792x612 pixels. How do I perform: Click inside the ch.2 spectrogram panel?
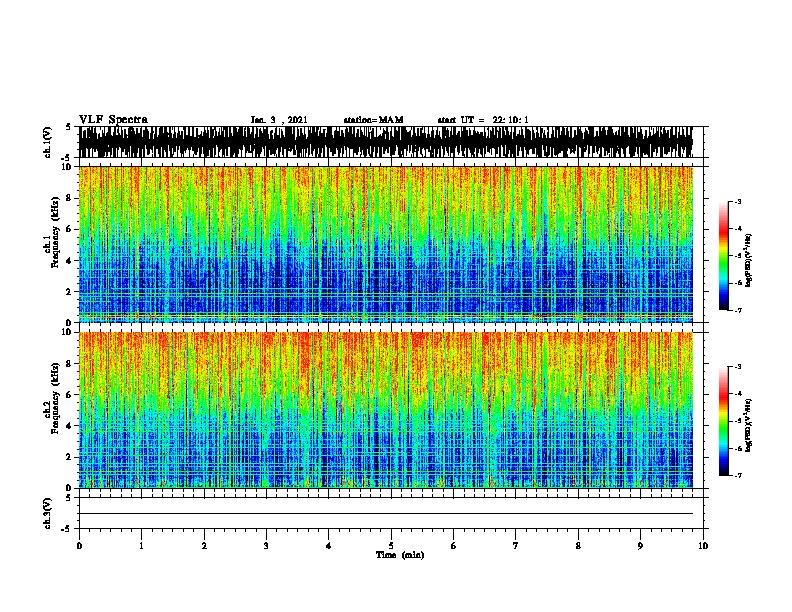pyautogui.click(x=386, y=410)
